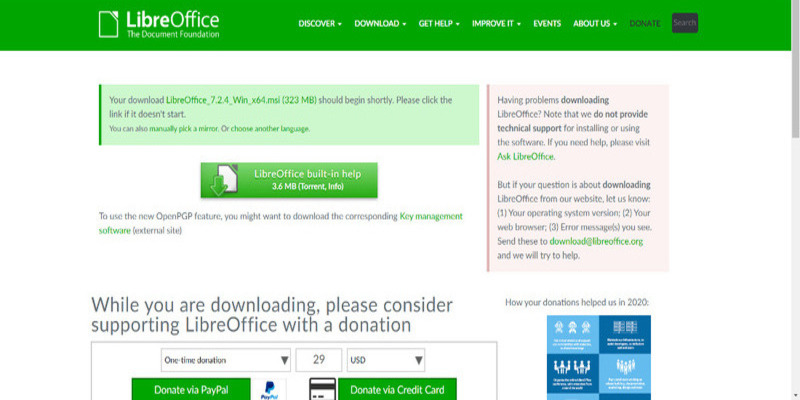The width and height of the screenshot is (800, 400).
Task: Download LibreOffice built-in help
Action: point(289,180)
